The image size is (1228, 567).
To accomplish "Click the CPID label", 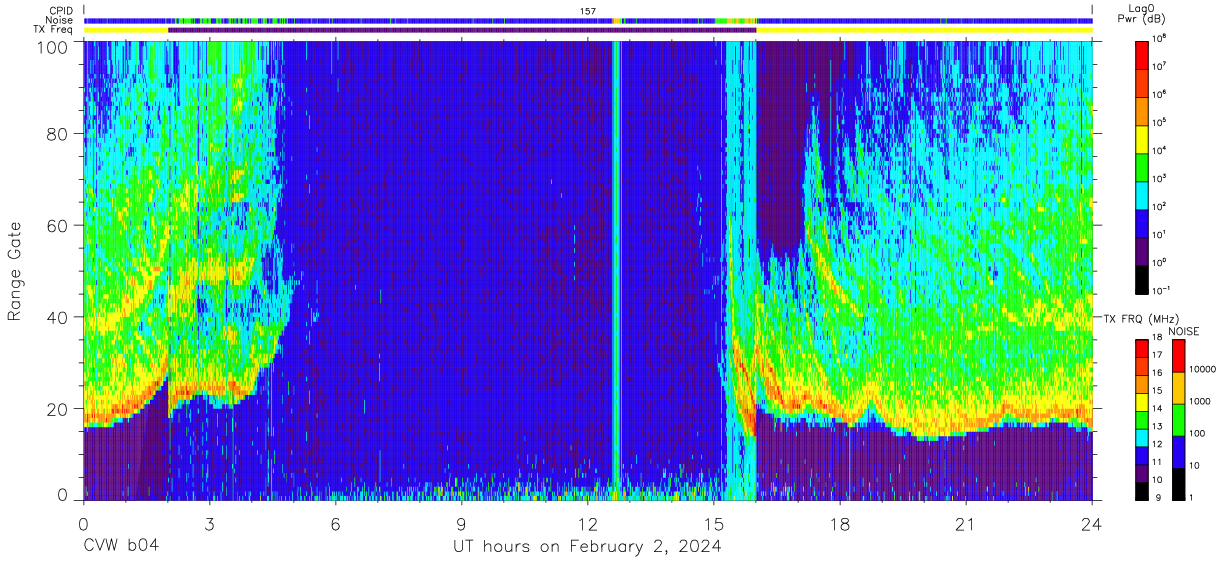I will click(x=60, y=11).
